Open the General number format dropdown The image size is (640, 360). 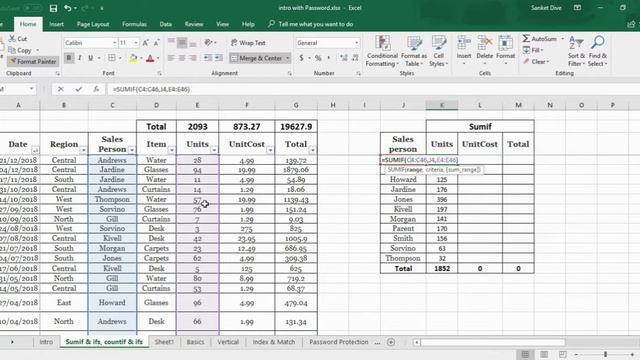point(356,43)
